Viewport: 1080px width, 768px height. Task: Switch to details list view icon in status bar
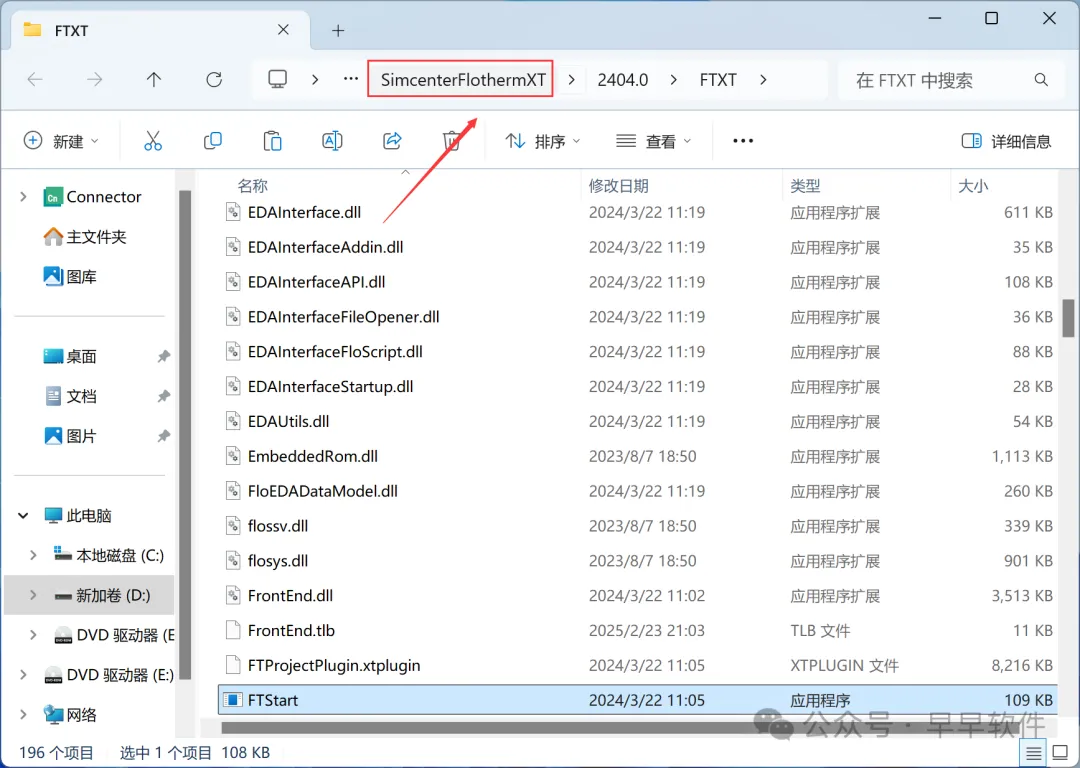(x=1033, y=754)
